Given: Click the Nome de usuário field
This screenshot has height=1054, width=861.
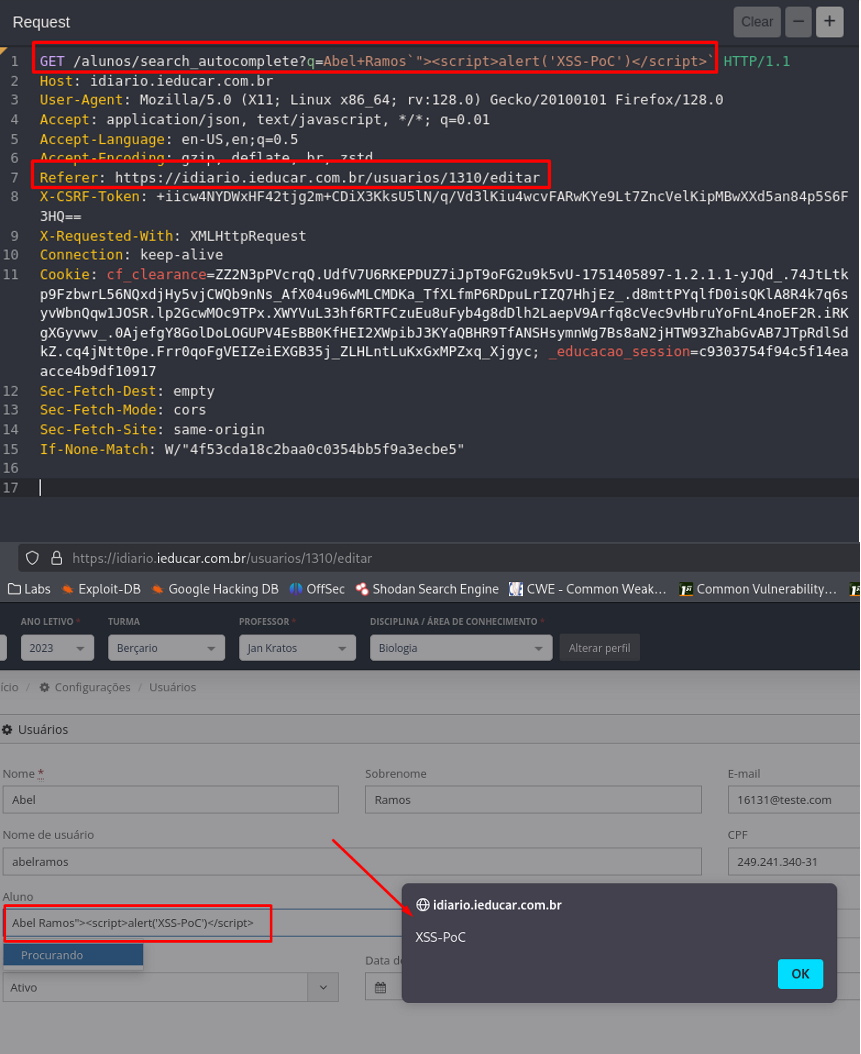Looking at the screenshot, I should [352, 862].
